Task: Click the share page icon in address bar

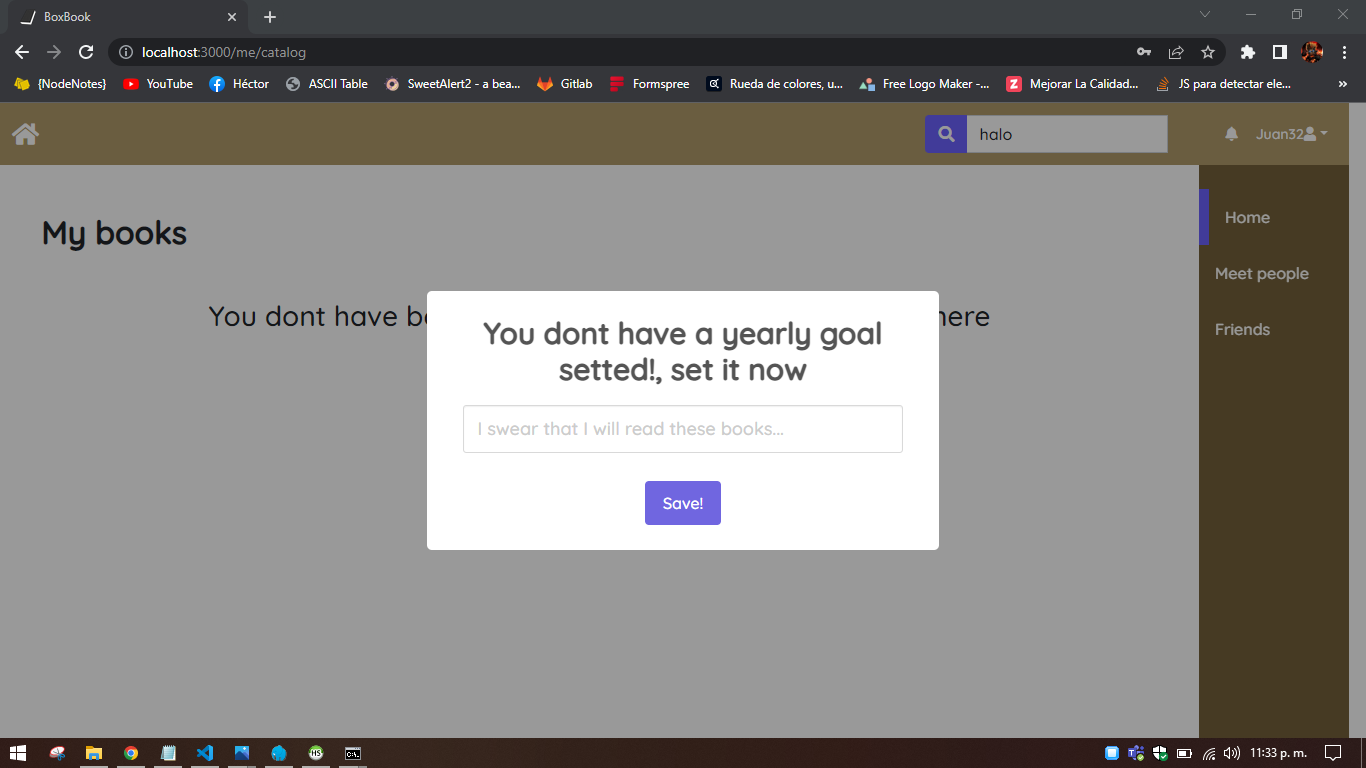Action: [1176, 52]
